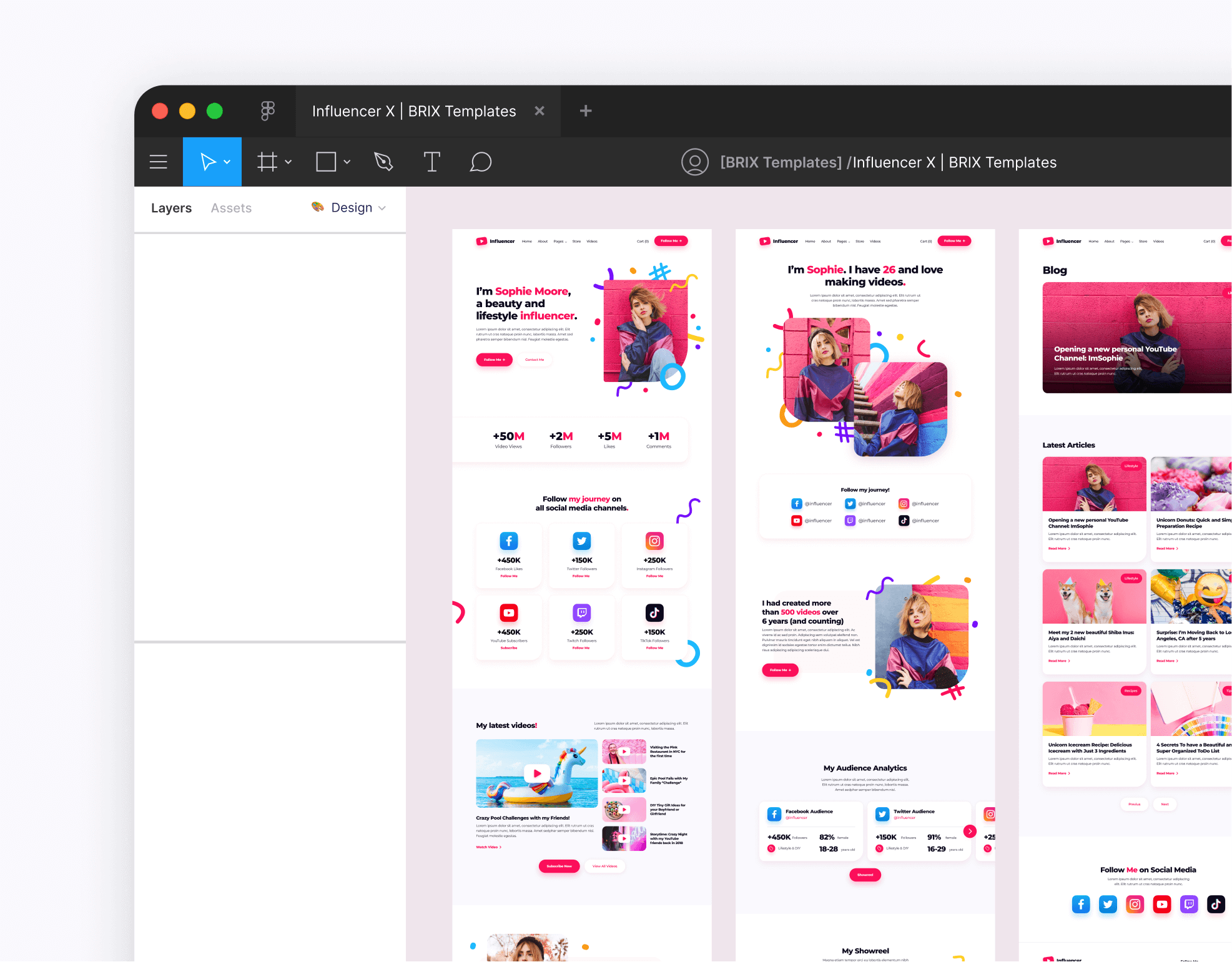Expand the Move tool options chevron
This screenshot has height=962, width=1232.
pyautogui.click(x=227, y=162)
